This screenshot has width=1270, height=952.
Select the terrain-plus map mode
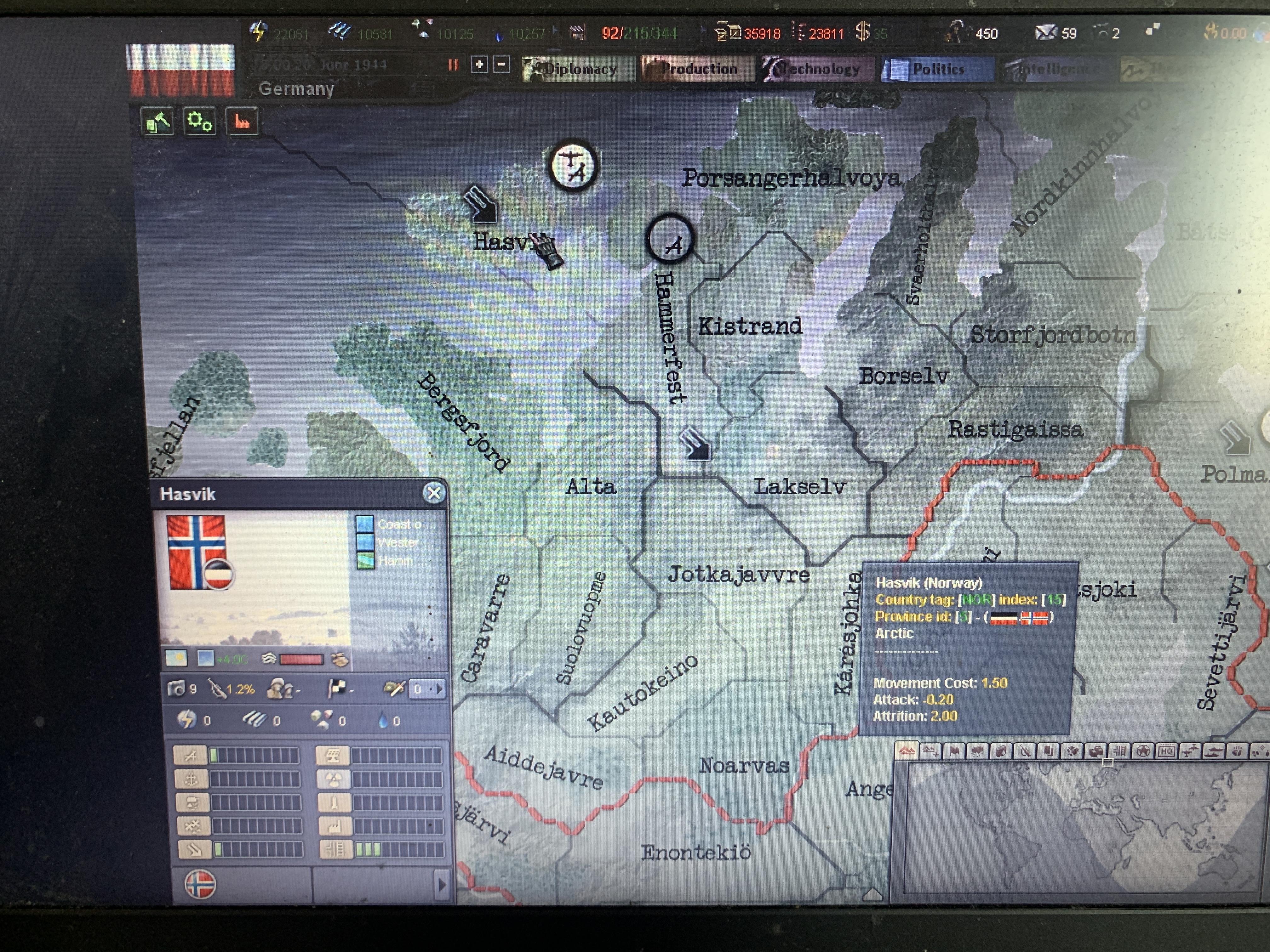click(931, 751)
